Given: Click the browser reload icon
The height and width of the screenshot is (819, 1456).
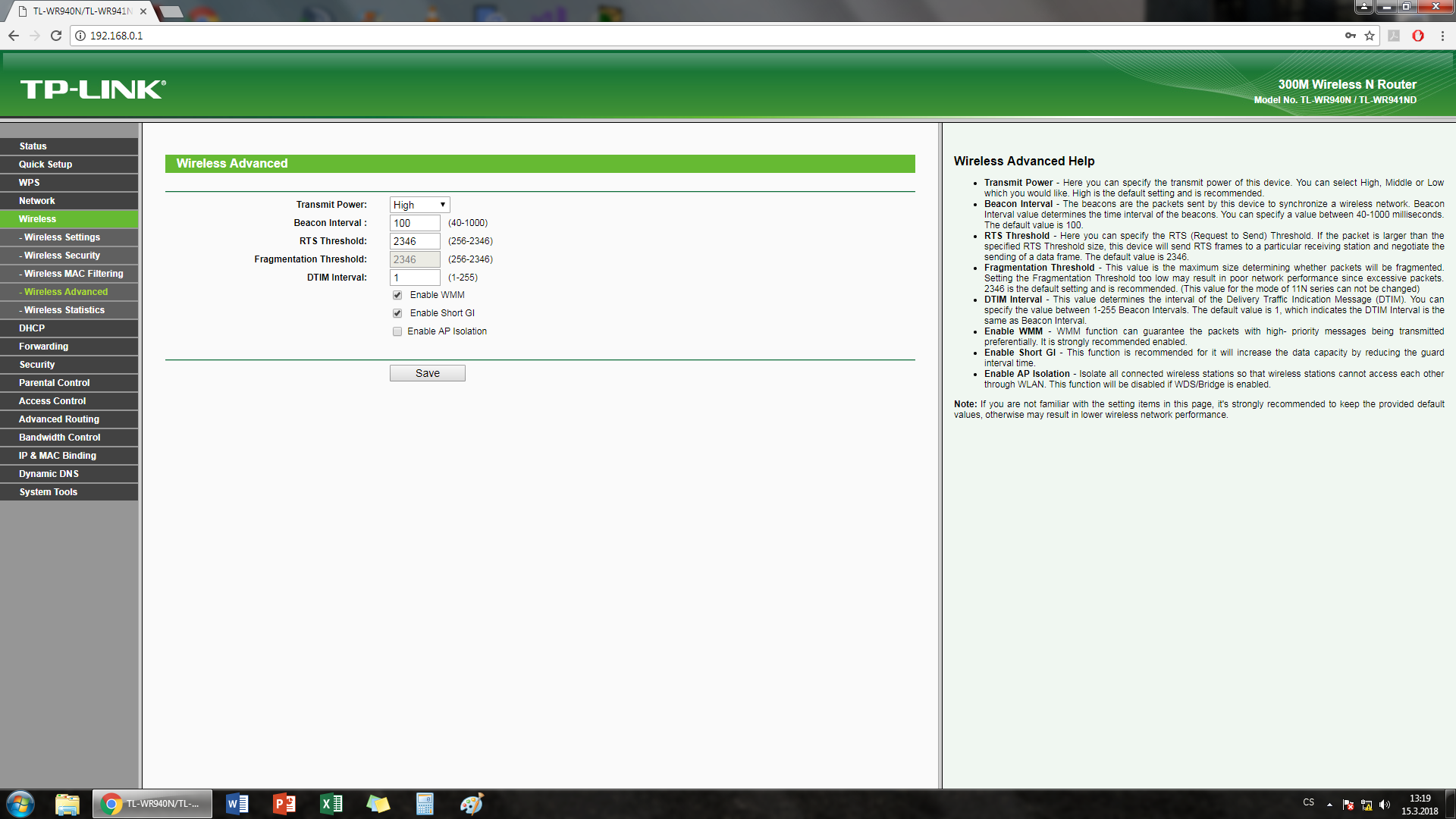Looking at the screenshot, I should tap(56, 36).
